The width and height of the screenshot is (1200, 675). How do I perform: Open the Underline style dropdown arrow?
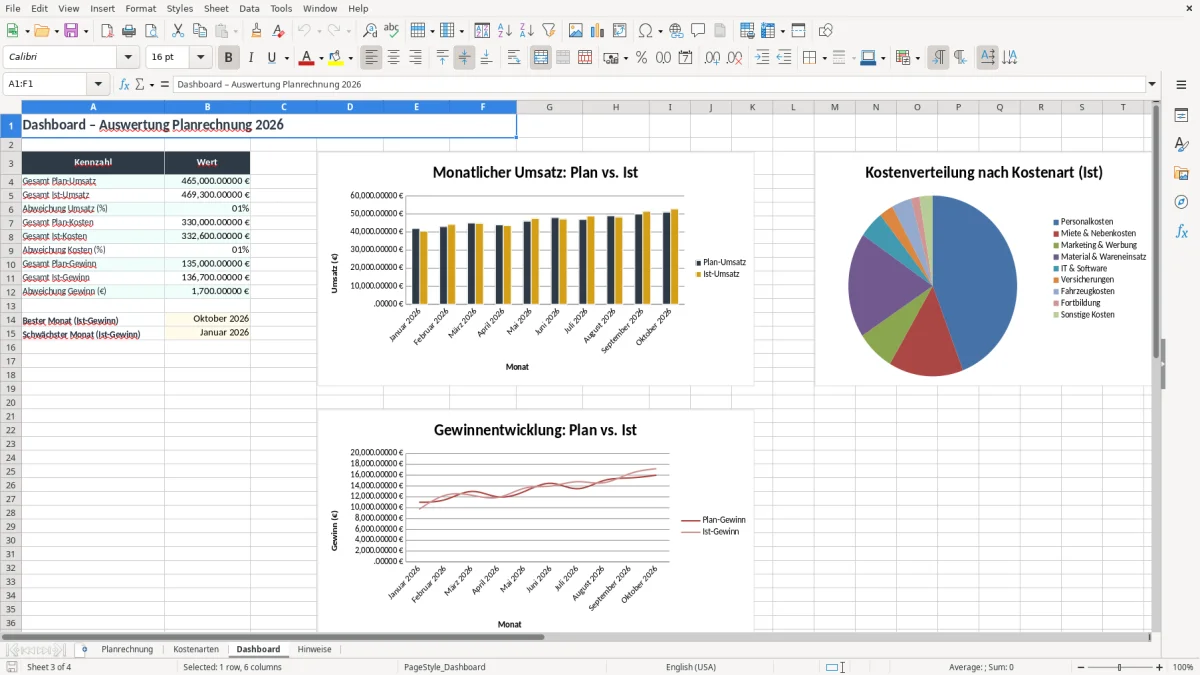(x=286, y=58)
